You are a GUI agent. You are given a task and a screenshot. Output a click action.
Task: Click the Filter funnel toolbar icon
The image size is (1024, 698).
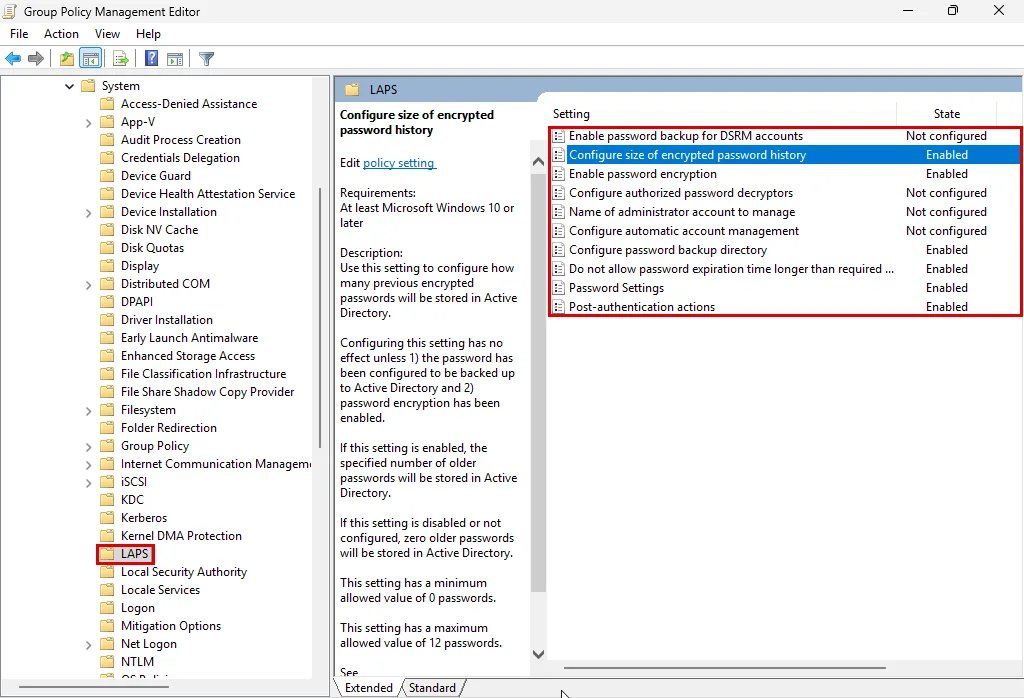[206, 59]
